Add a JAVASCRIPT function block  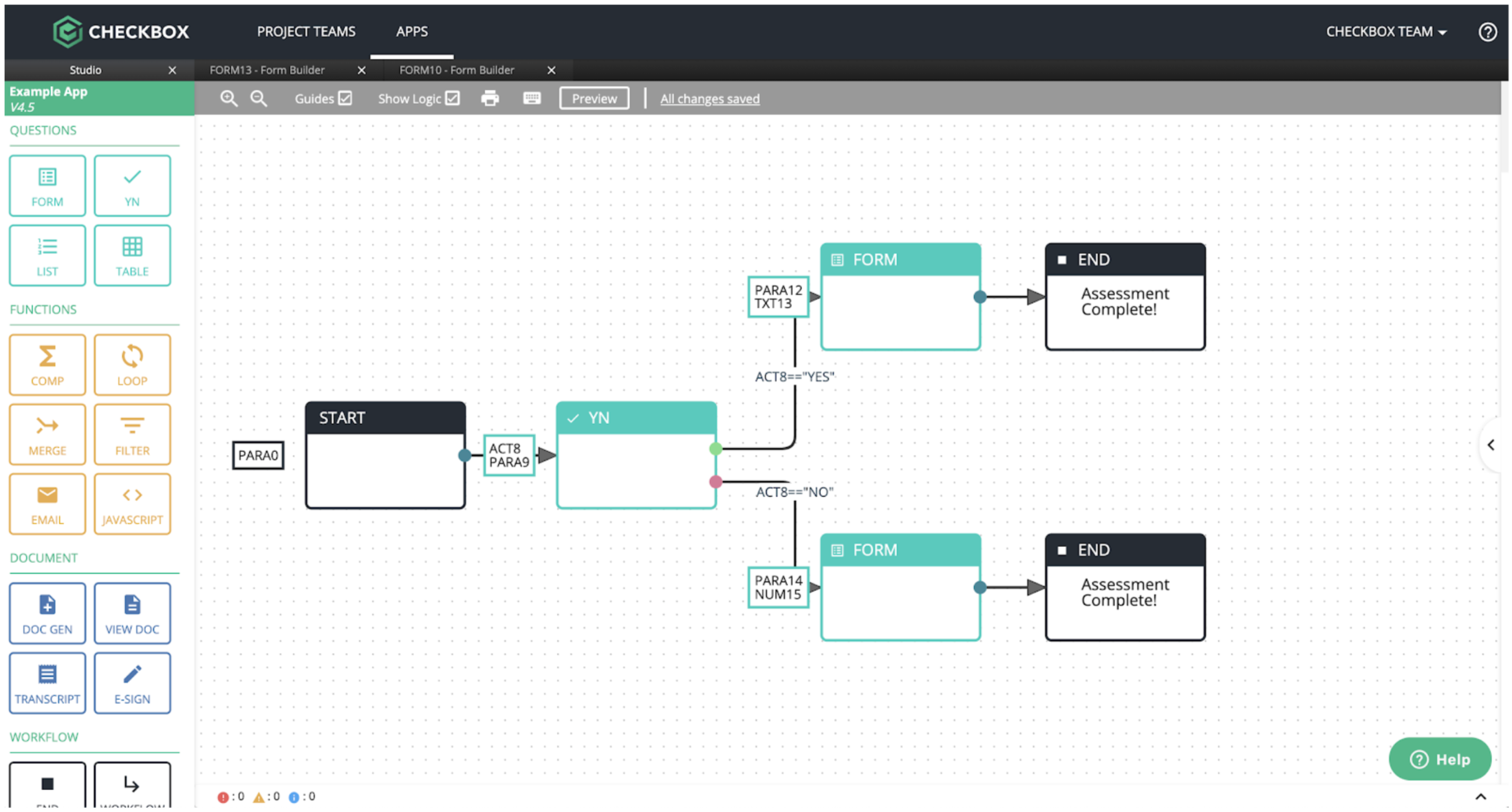pyautogui.click(x=132, y=504)
